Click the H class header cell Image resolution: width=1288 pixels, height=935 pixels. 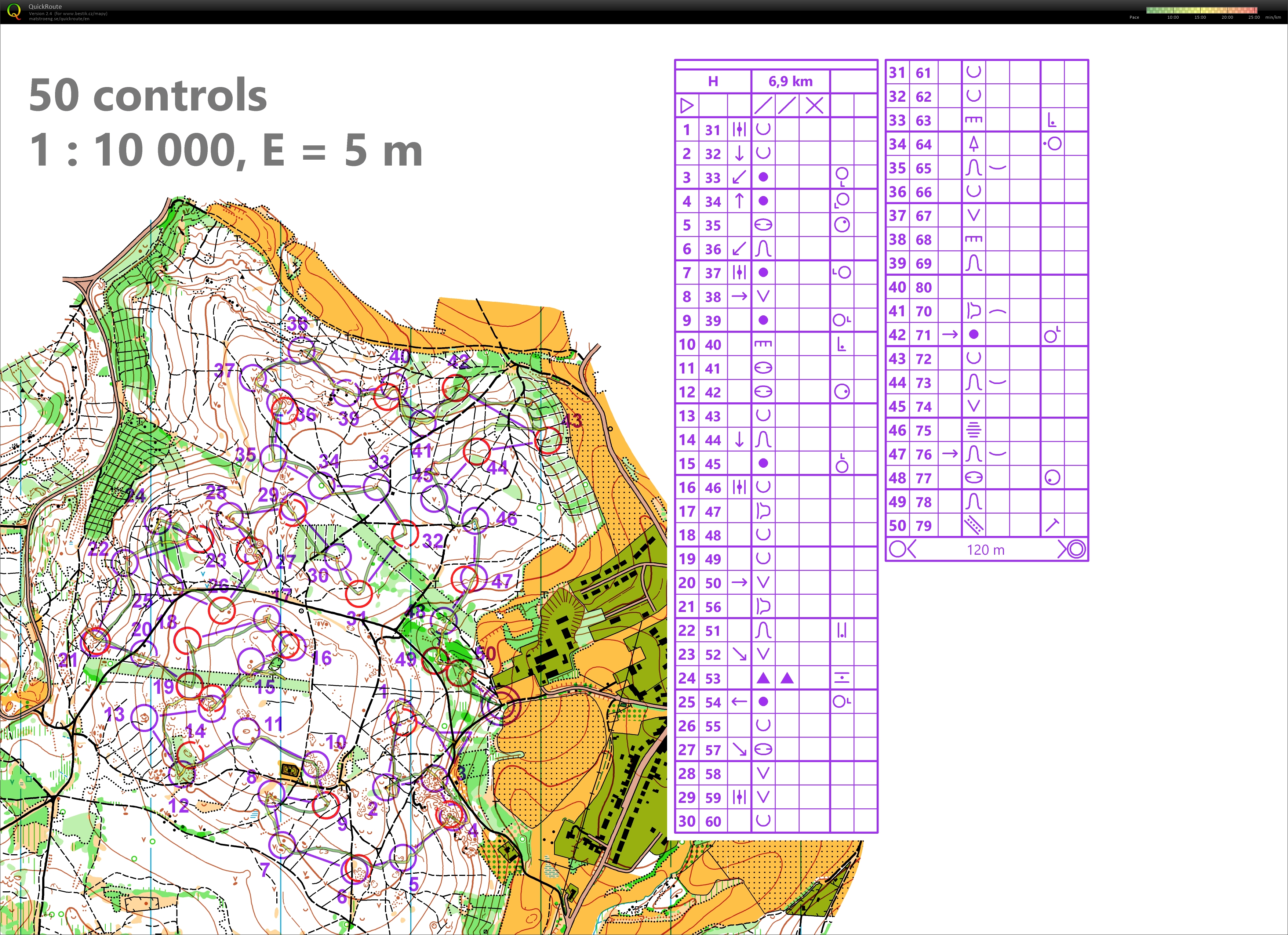pos(713,81)
